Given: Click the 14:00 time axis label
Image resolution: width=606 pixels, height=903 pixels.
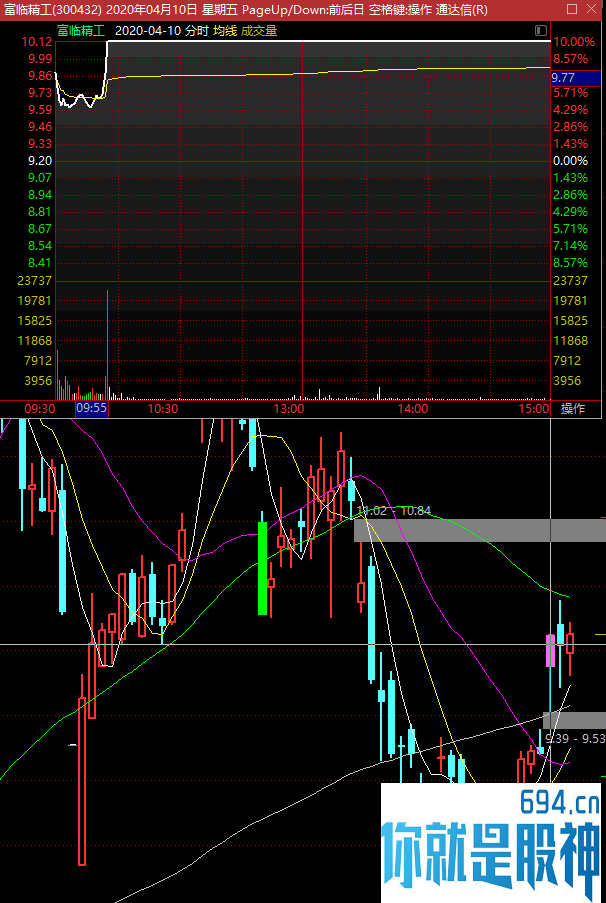Looking at the screenshot, I should (x=412, y=409).
